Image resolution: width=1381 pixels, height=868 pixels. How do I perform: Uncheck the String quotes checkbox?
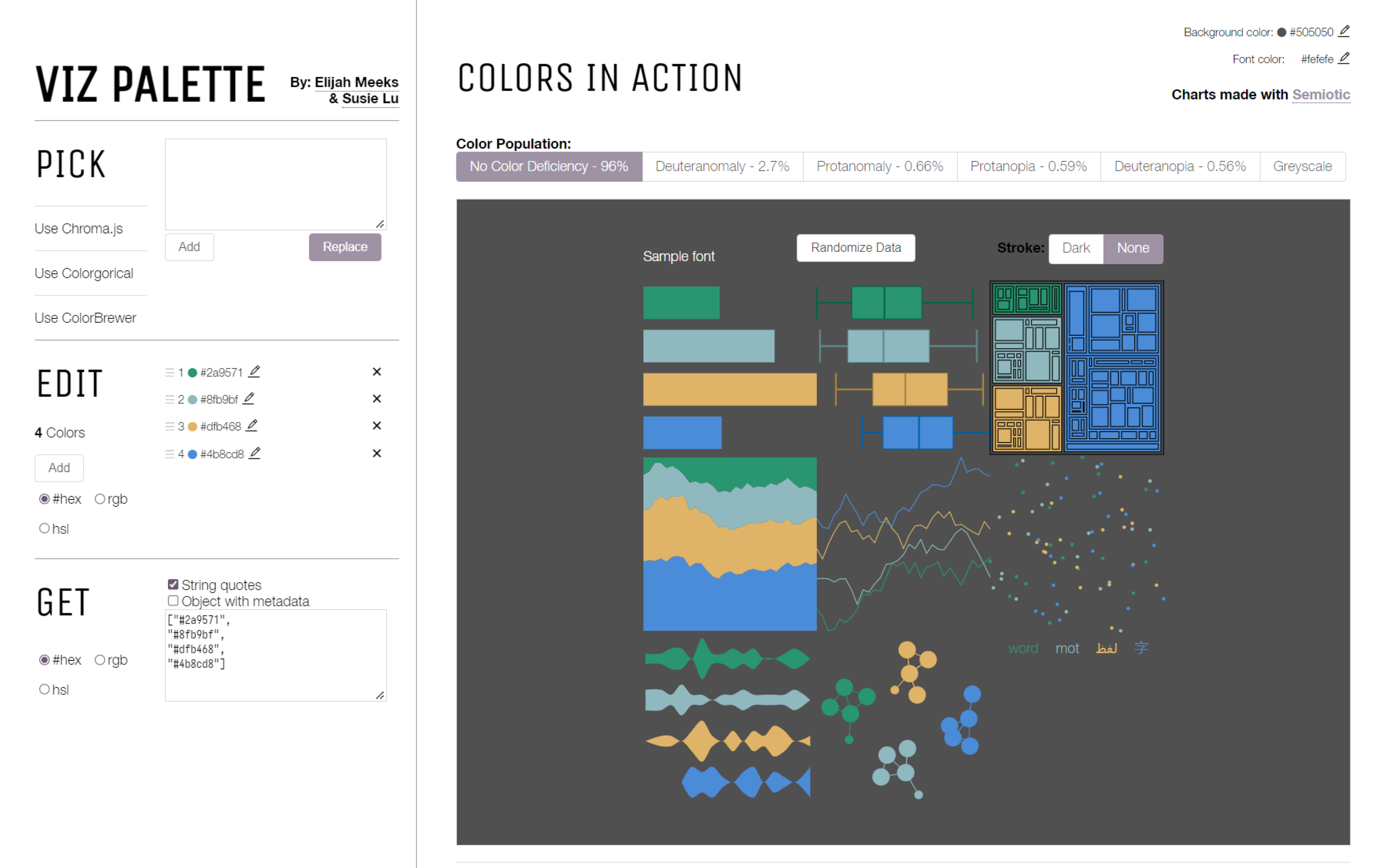click(173, 584)
